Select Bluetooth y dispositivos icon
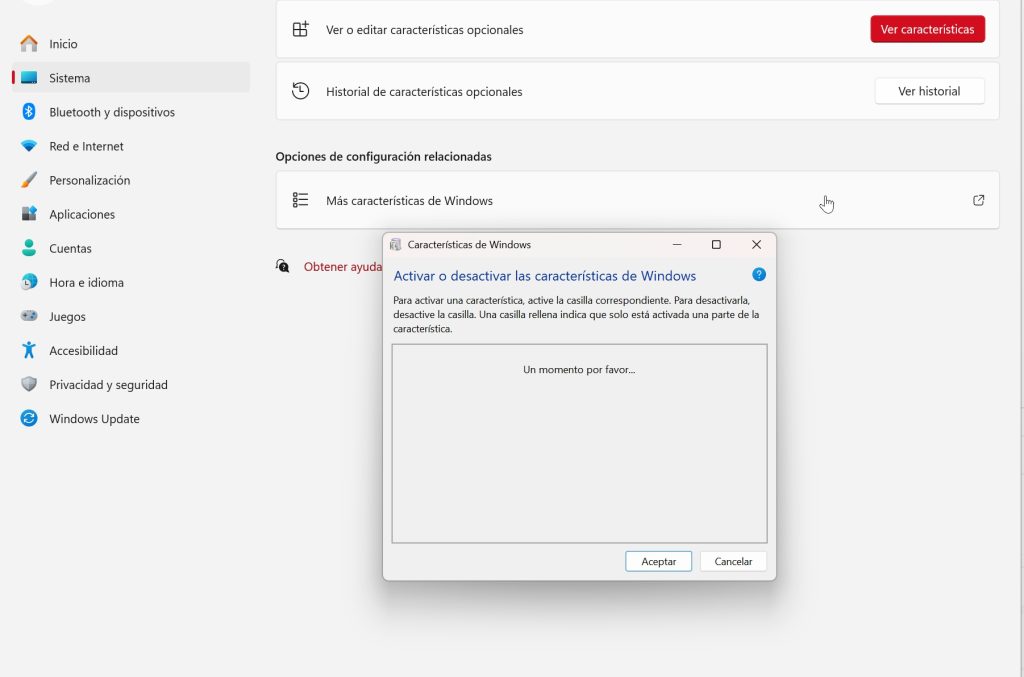This screenshot has height=677, width=1024. 29,112
